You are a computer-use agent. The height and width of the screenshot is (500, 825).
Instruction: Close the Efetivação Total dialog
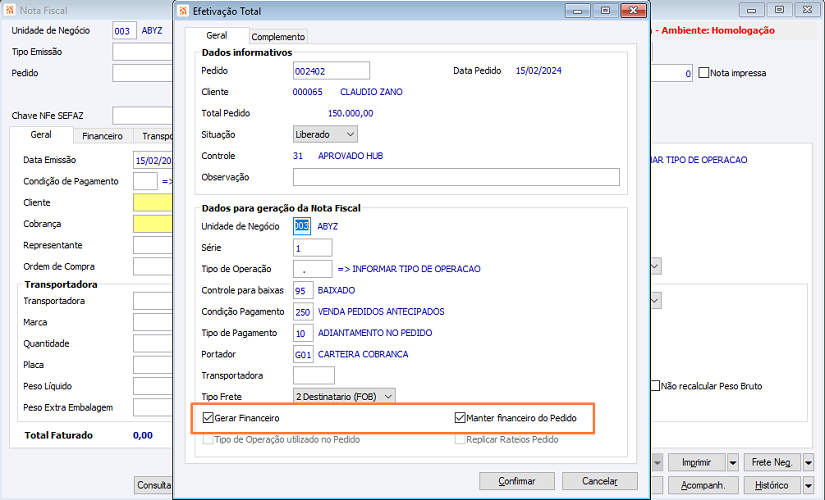pyautogui.click(x=633, y=11)
